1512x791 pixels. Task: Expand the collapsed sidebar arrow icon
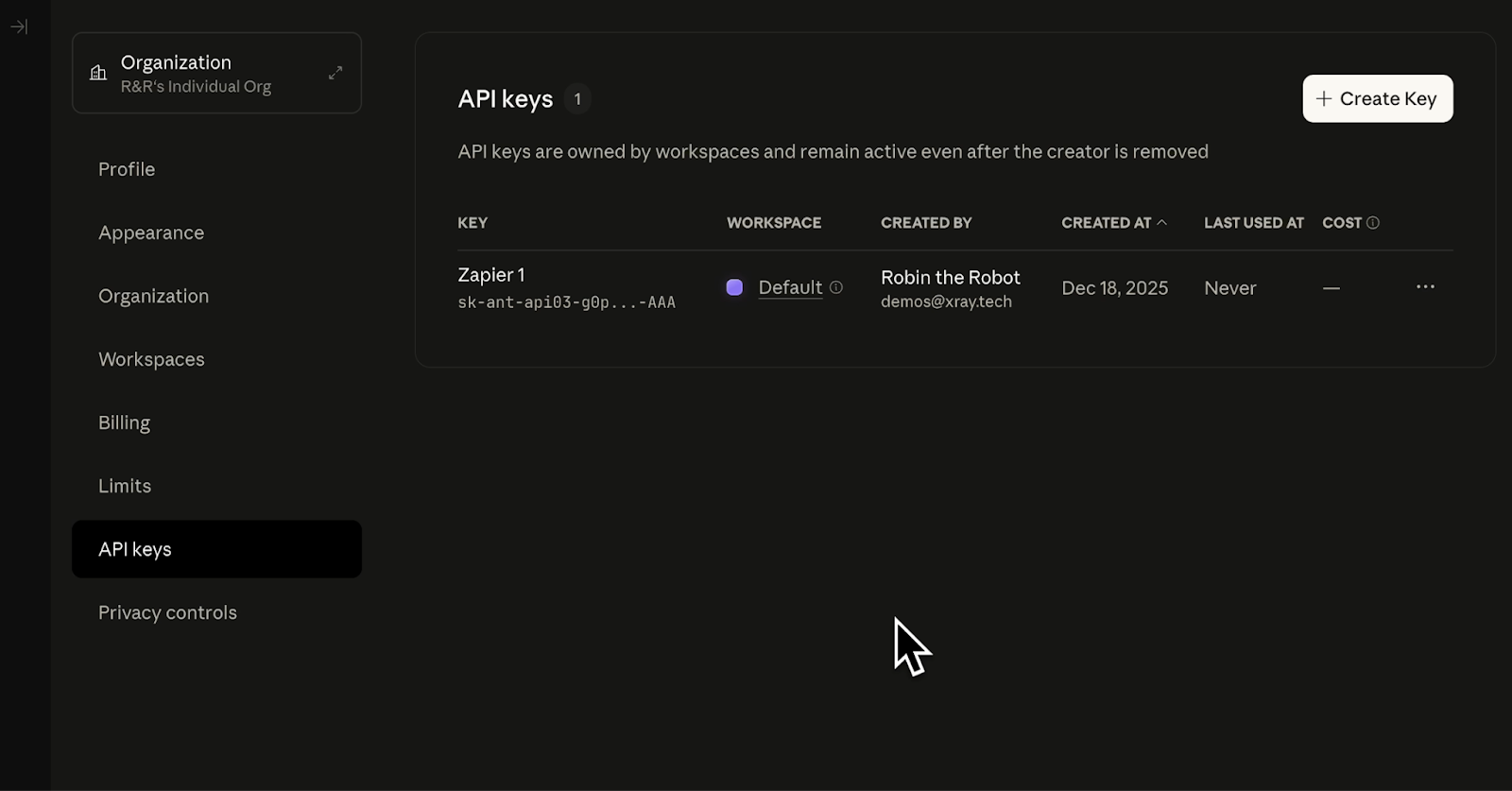(19, 26)
